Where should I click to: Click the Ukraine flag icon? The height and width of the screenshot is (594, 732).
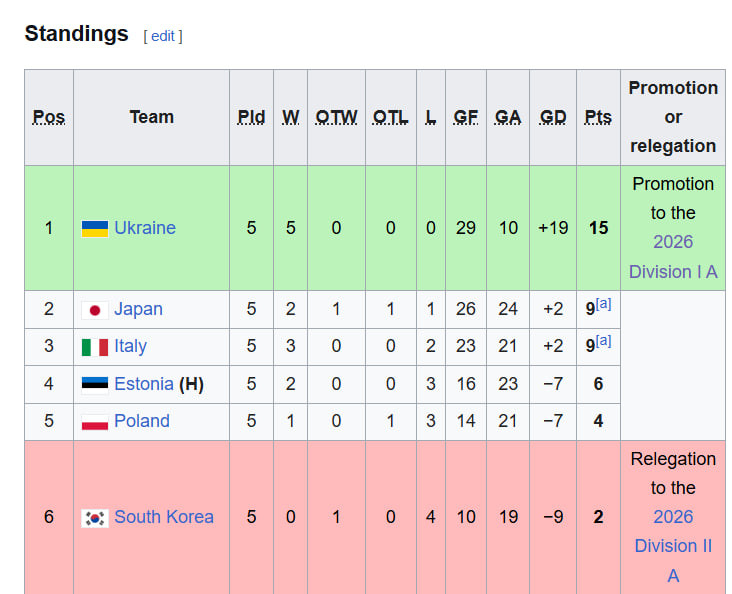pos(95,229)
